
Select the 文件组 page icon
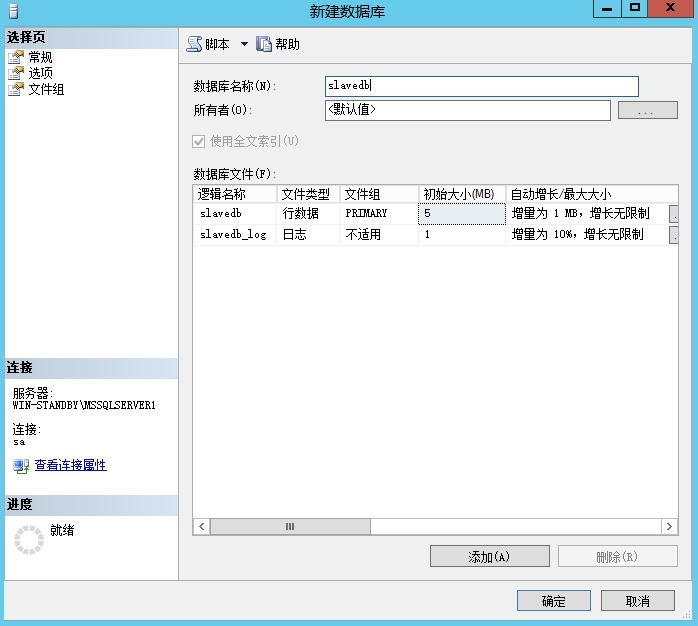tap(16, 90)
